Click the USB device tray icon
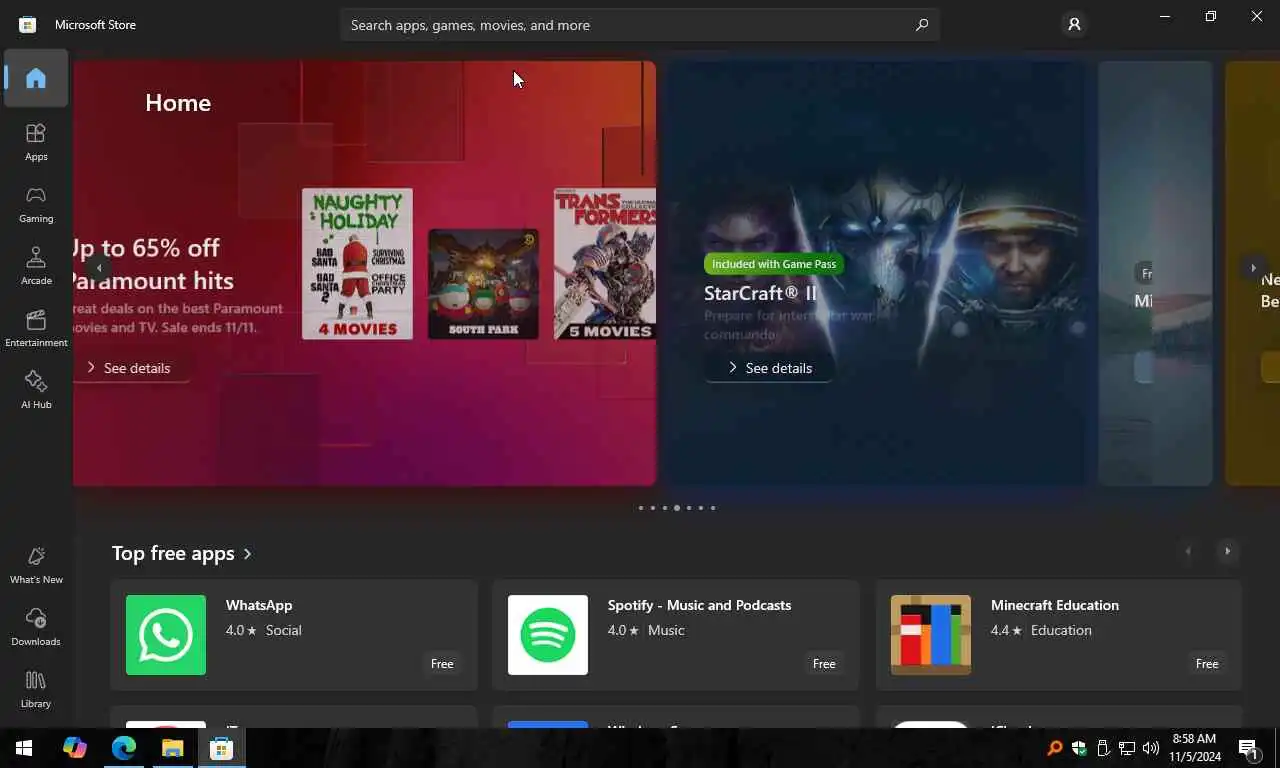The image size is (1280, 768). point(1103,748)
